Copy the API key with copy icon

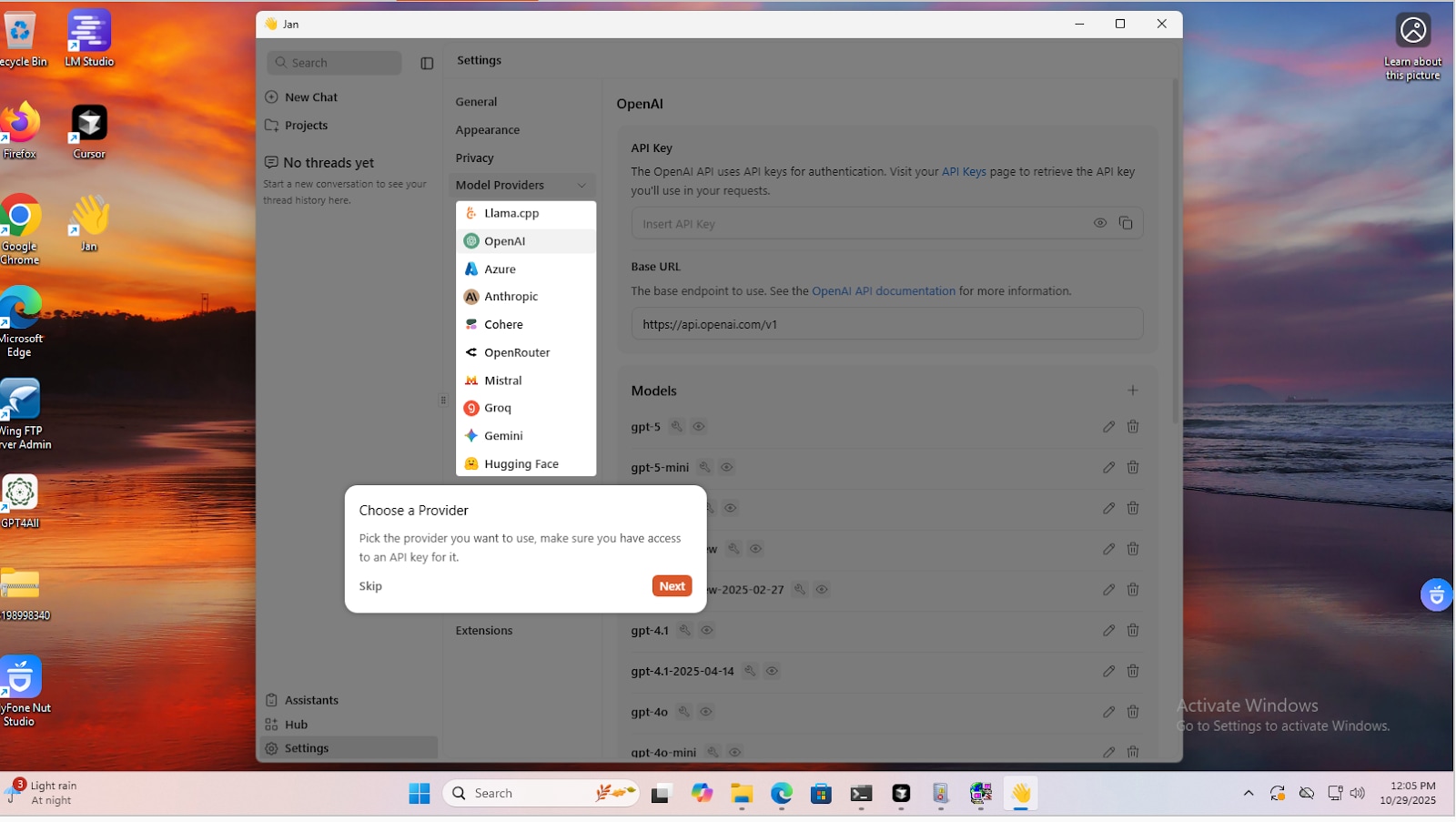coord(1126,223)
